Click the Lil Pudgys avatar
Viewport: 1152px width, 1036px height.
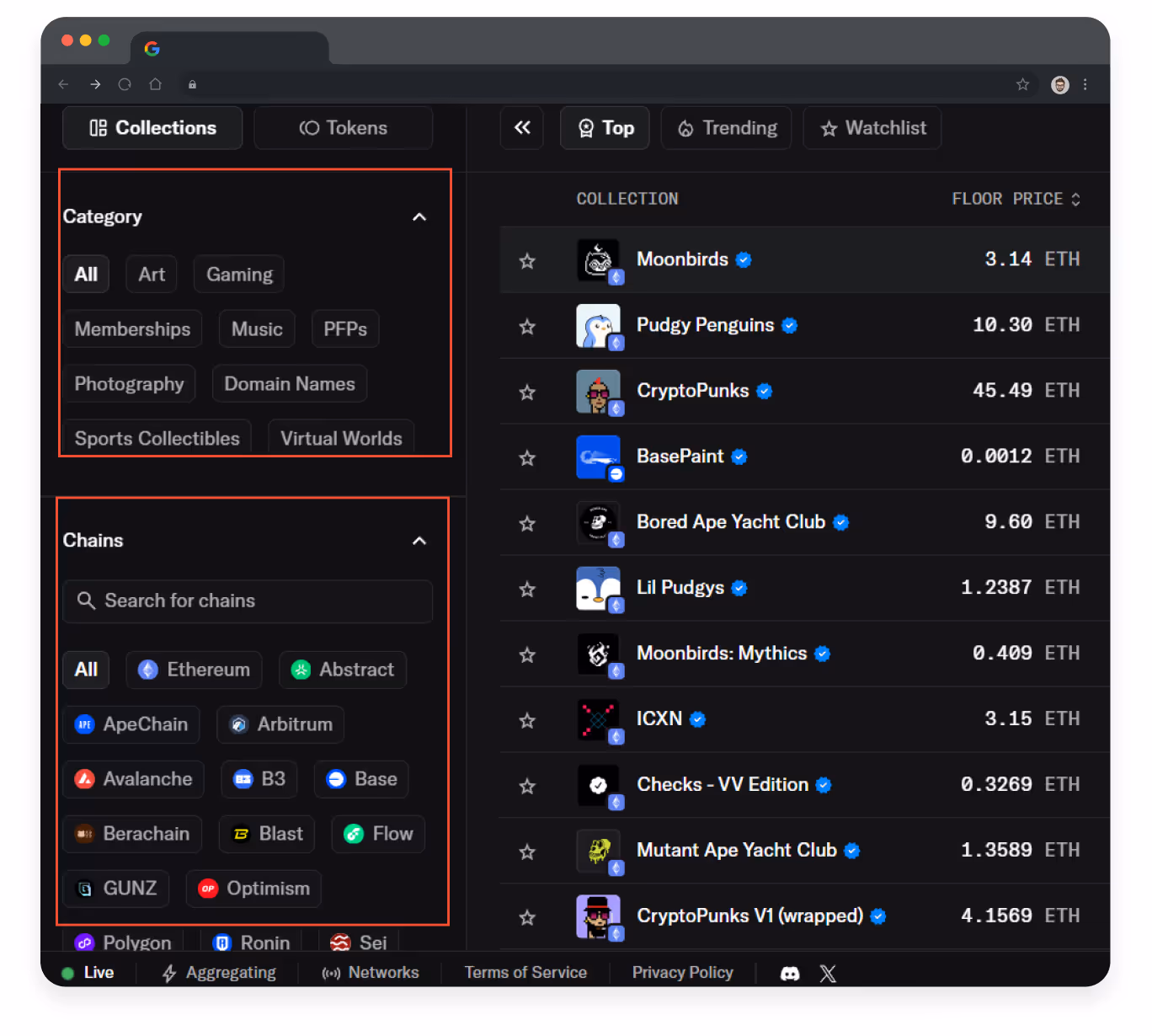(x=598, y=589)
